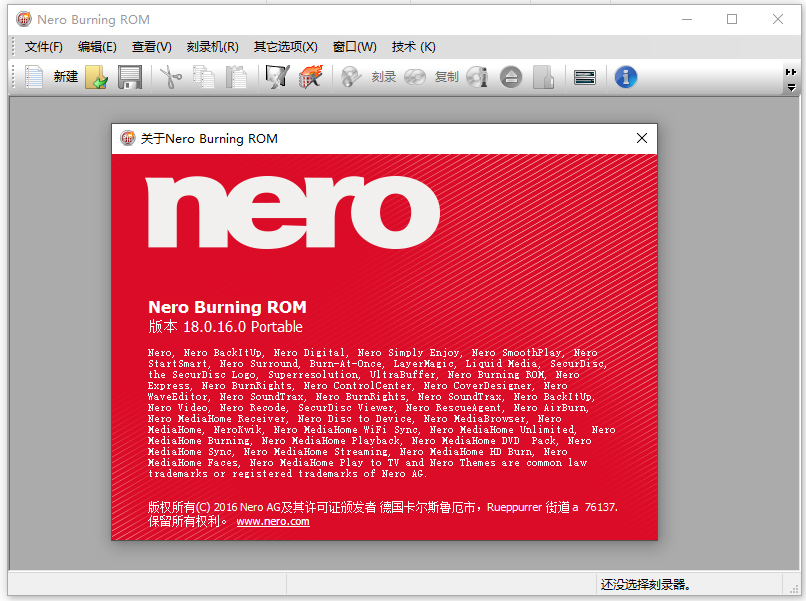Screen dimensions: 806x601
Task: Close the 关于Nero Burning ROM dialog
Action: pos(642,138)
